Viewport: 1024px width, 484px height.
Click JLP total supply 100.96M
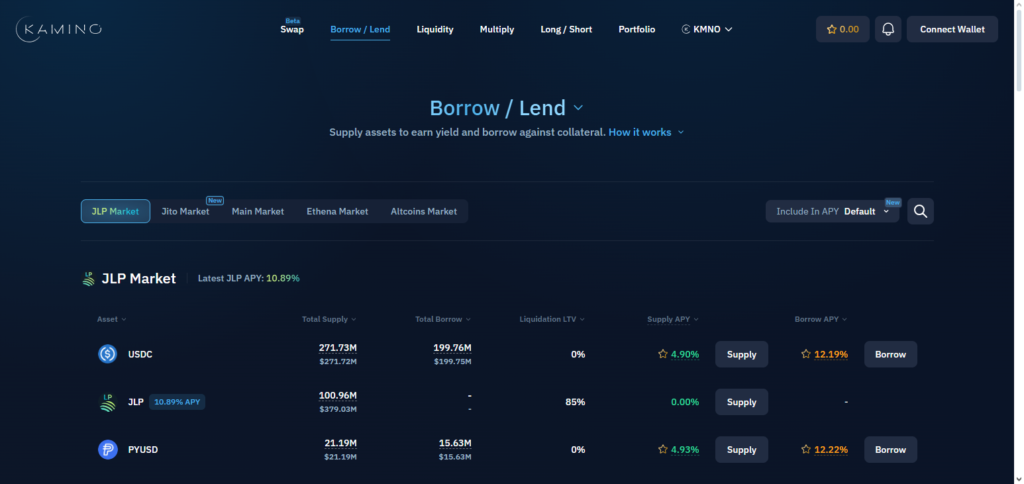pyautogui.click(x=338, y=395)
